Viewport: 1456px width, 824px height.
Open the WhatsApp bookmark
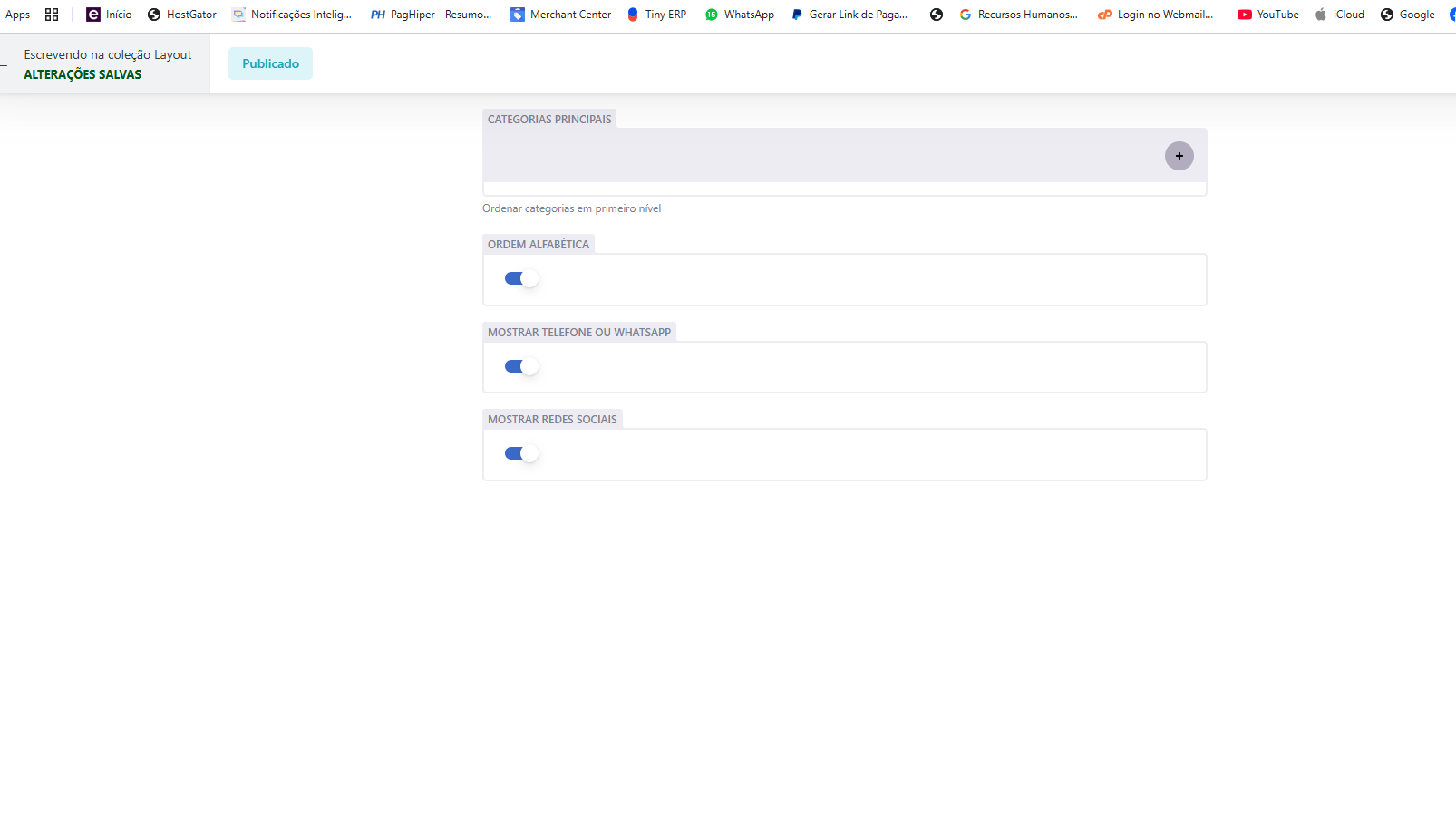740,15
